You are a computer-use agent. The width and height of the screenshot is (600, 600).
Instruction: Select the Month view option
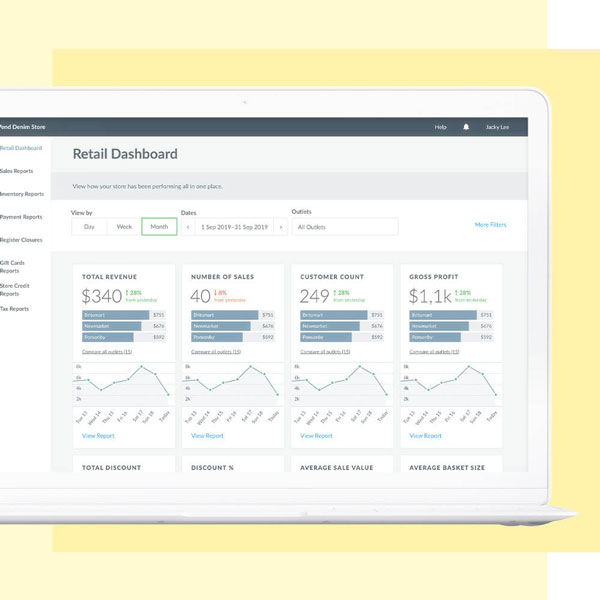[x=159, y=227]
